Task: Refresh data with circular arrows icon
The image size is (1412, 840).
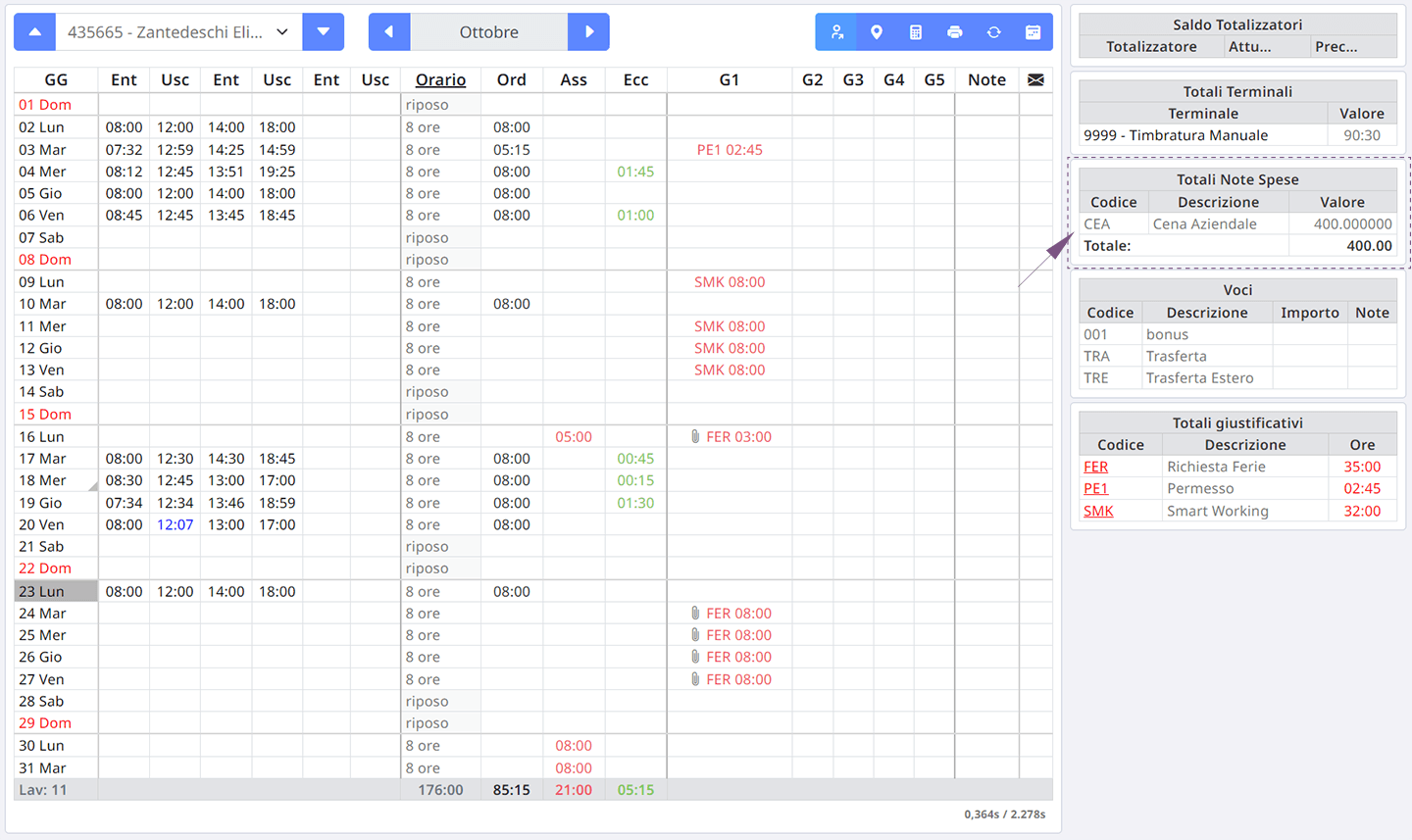Action: 994,32
